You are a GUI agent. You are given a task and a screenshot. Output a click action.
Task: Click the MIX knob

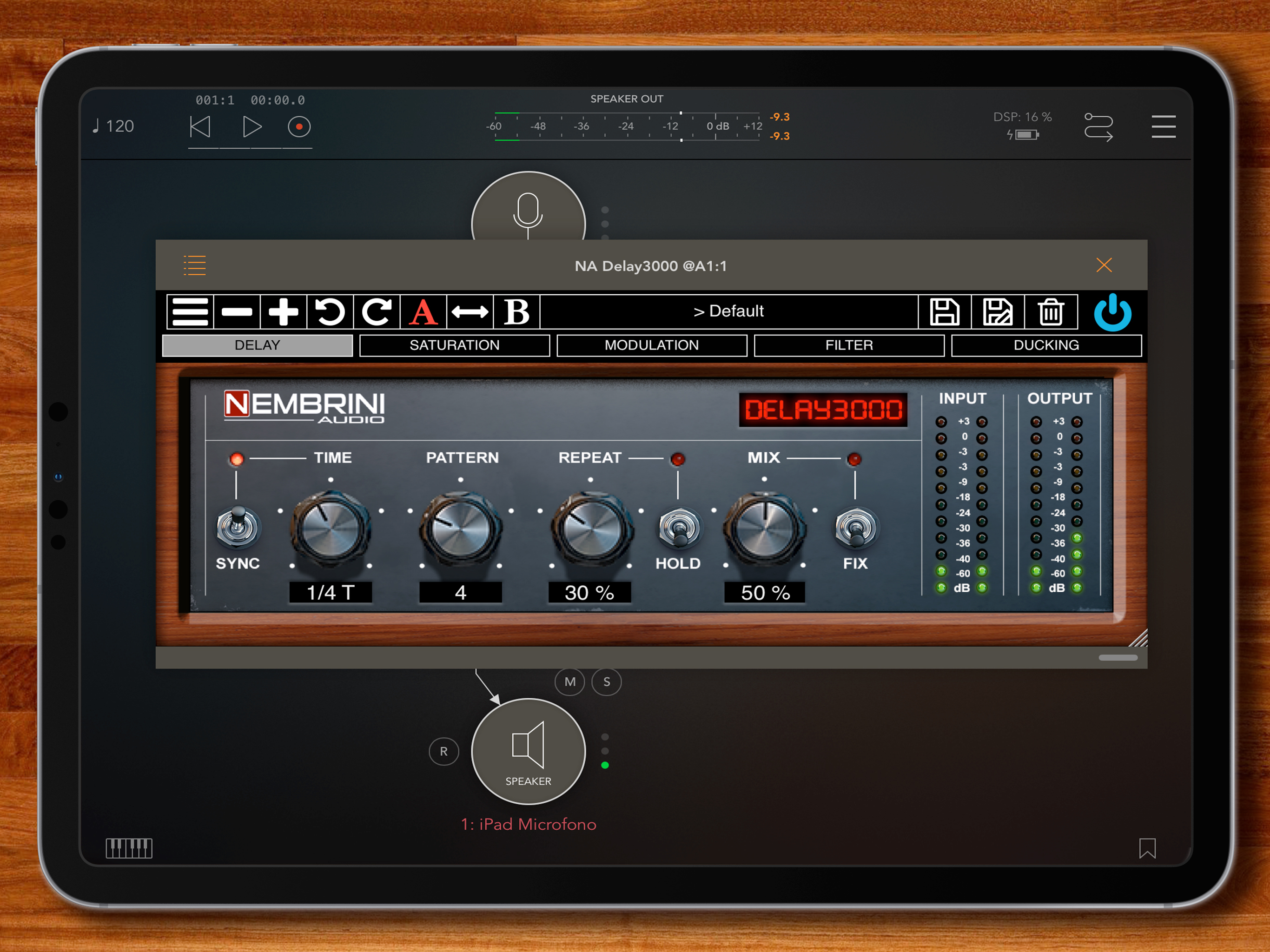[764, 528]
